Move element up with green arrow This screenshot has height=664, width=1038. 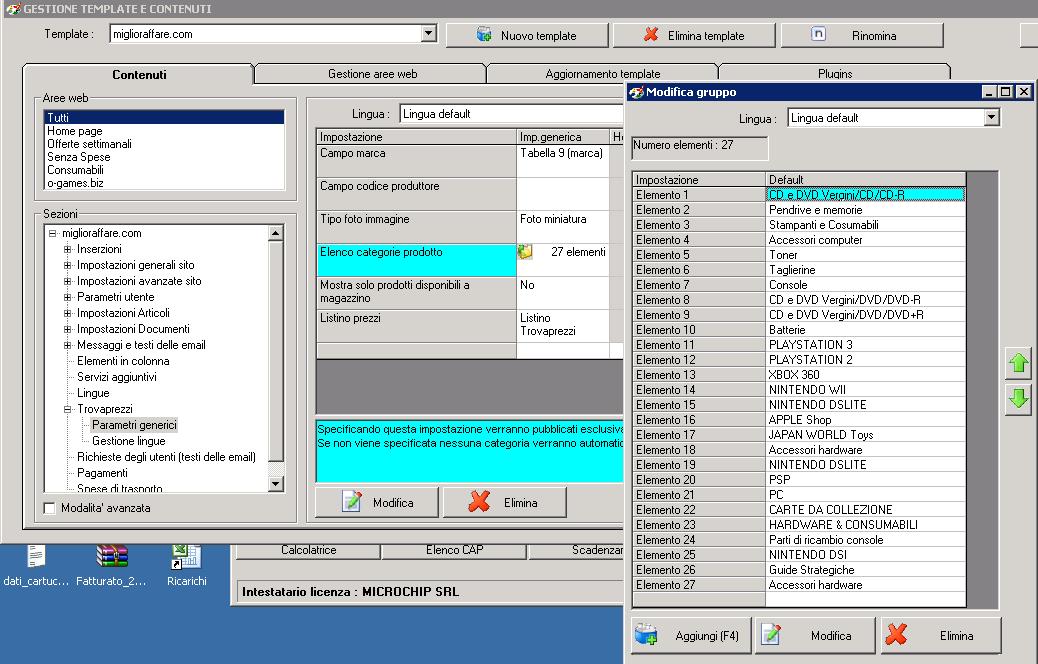click(1018, 363)
